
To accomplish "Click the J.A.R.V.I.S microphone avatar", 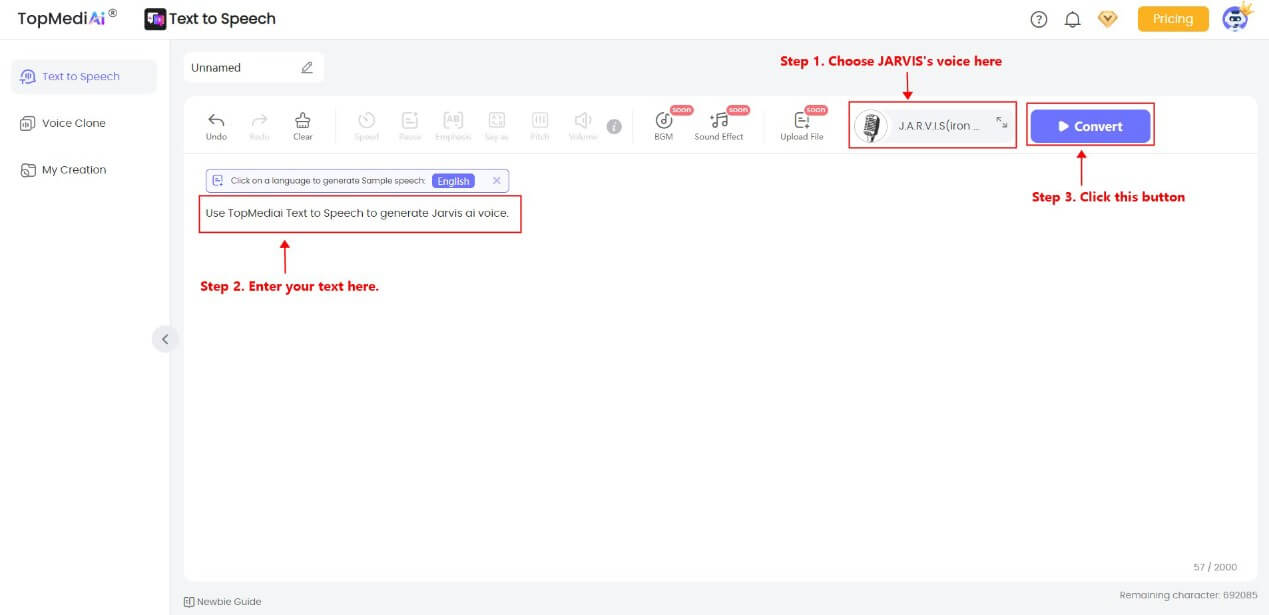I will point(872,127).
